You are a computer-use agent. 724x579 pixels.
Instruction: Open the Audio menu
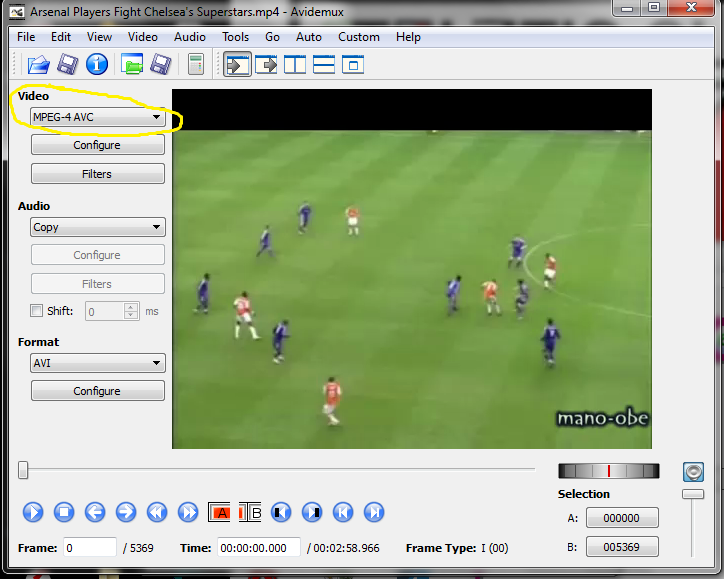[x=190, y=37]
